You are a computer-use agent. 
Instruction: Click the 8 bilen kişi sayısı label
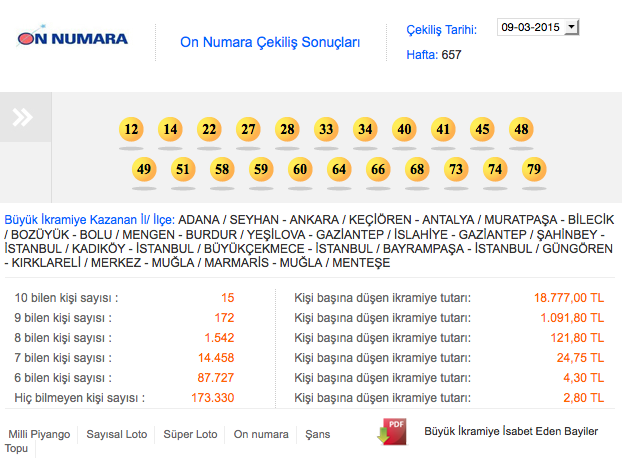[x=63, y=338]
